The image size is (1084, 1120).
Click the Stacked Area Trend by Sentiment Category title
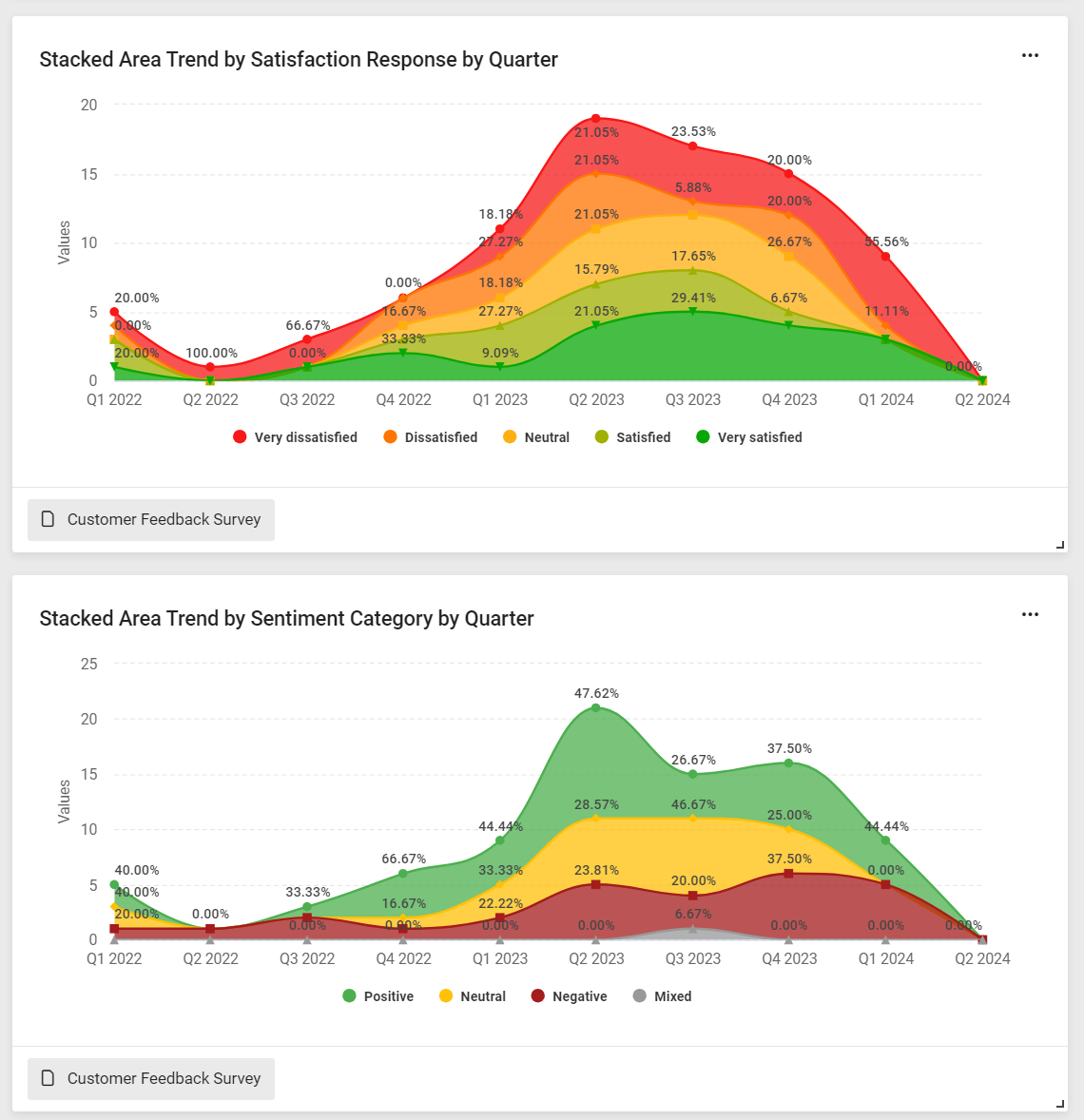(x=286, y=618)
